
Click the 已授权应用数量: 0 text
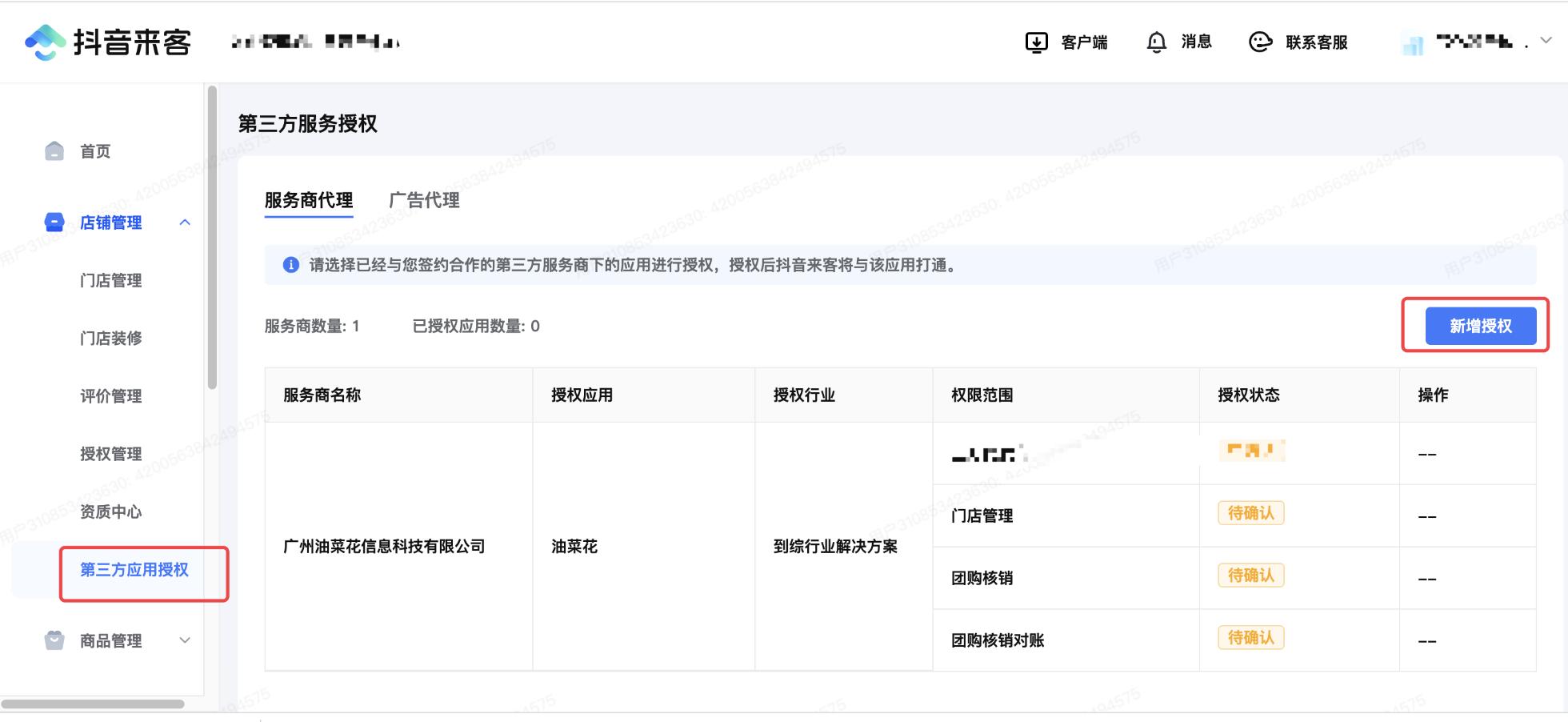476,326
